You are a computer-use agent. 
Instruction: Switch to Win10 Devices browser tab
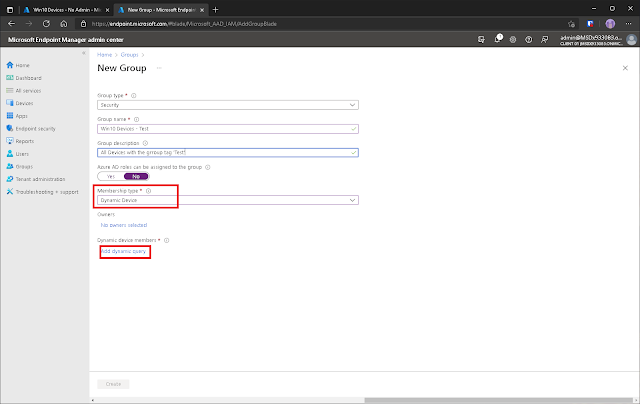pos(65,10)
